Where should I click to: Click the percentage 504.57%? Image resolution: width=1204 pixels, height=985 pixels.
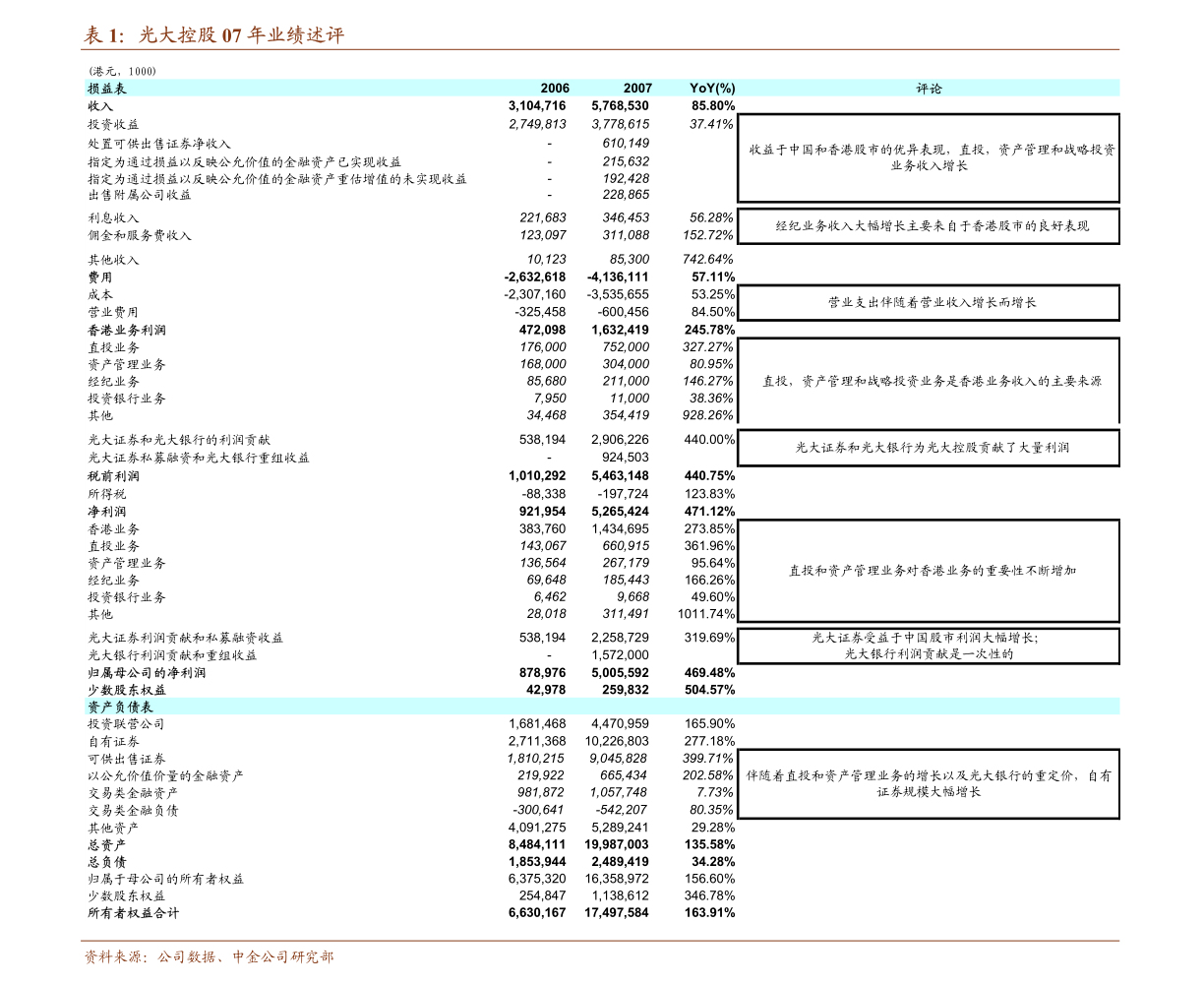[x=709, y=691]
